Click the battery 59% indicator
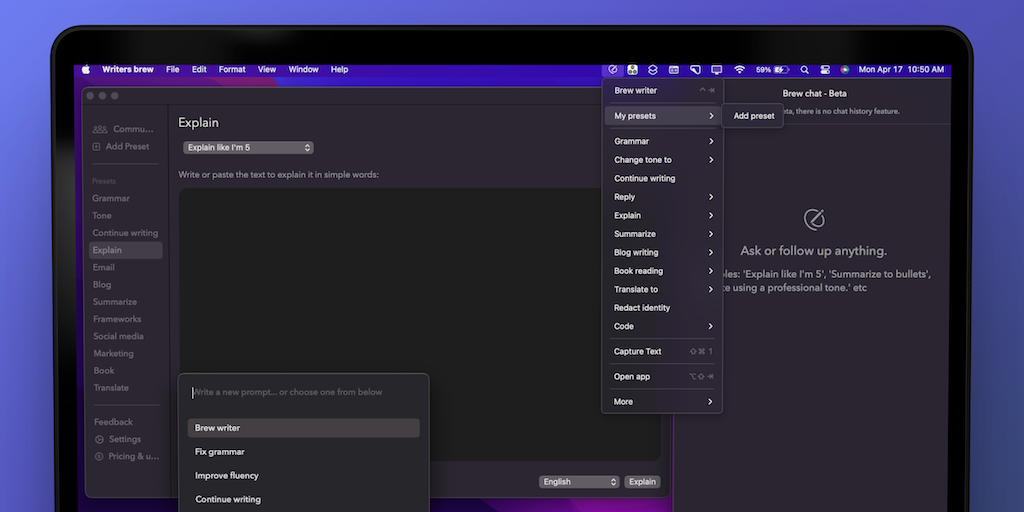The image size is (1024, 512). tap(773, 69)
